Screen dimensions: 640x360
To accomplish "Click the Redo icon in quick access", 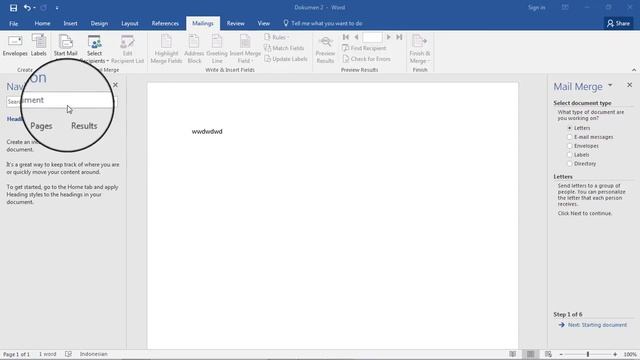I will pyautogui.click(x=43, y=8).
